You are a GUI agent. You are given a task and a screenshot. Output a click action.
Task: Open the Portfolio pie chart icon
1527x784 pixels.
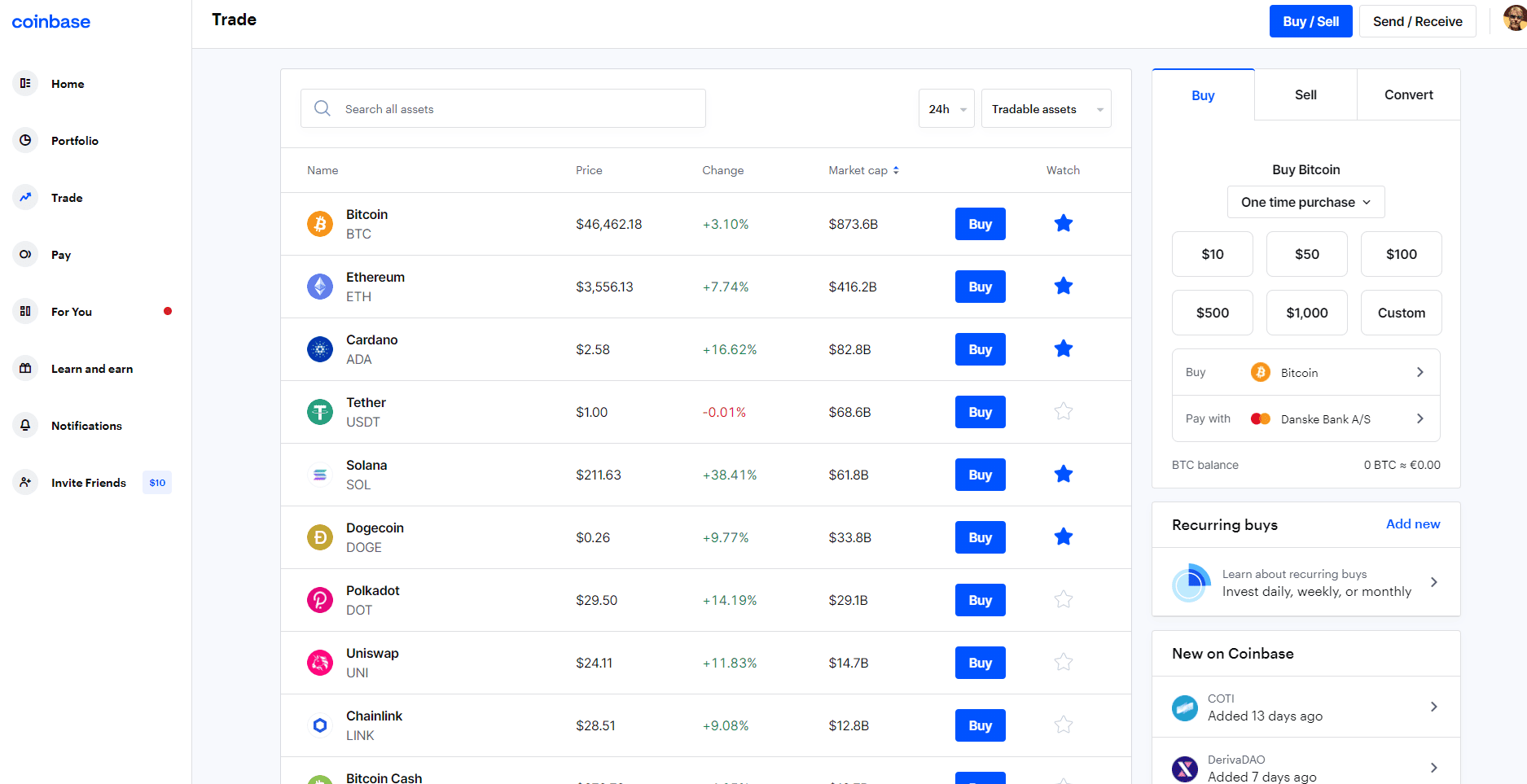coord(25,140)
